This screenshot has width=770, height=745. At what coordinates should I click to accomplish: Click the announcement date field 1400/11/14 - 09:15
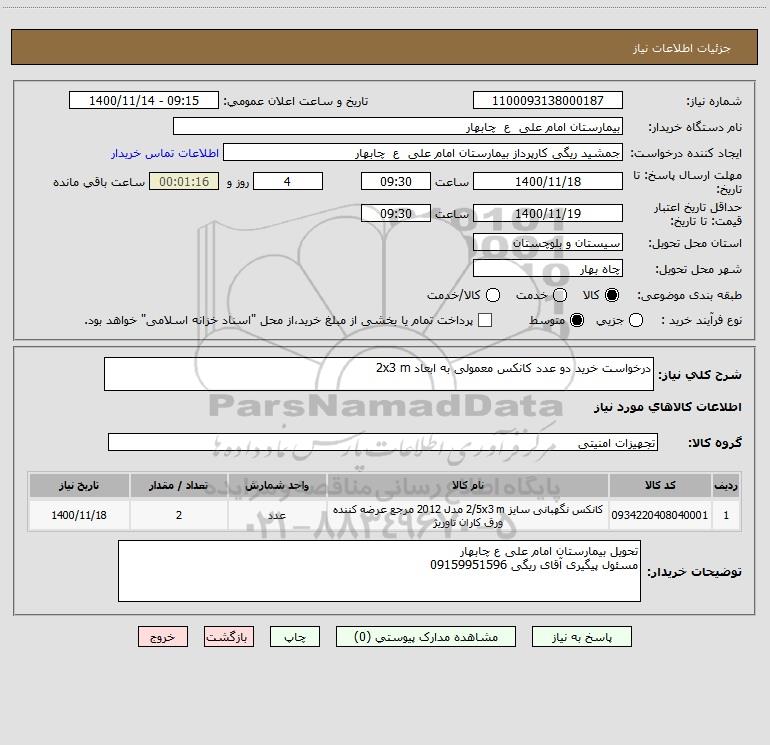tap(144, 100)
